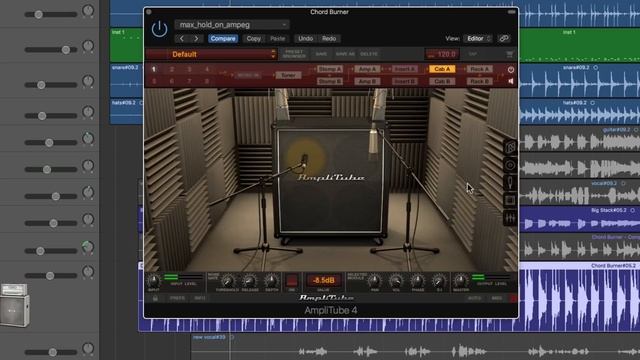Click the TAP tempo button

pyautogui.click(x=473, y=54)
